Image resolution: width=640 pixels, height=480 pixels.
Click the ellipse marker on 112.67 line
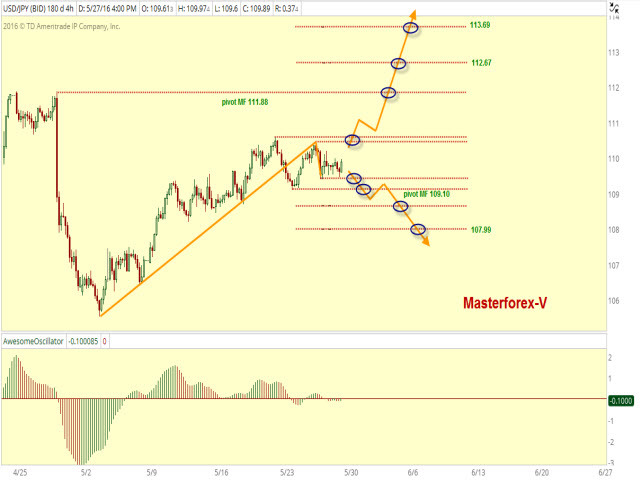coord(399,63)
